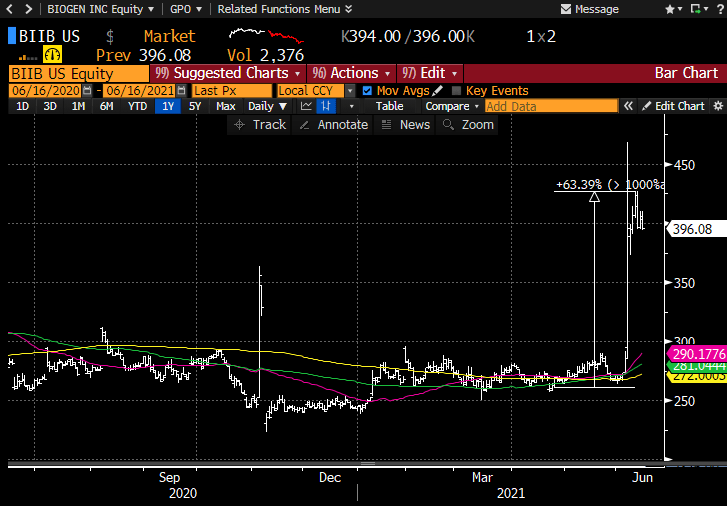Click the favorites star icon

click(670, 9)
